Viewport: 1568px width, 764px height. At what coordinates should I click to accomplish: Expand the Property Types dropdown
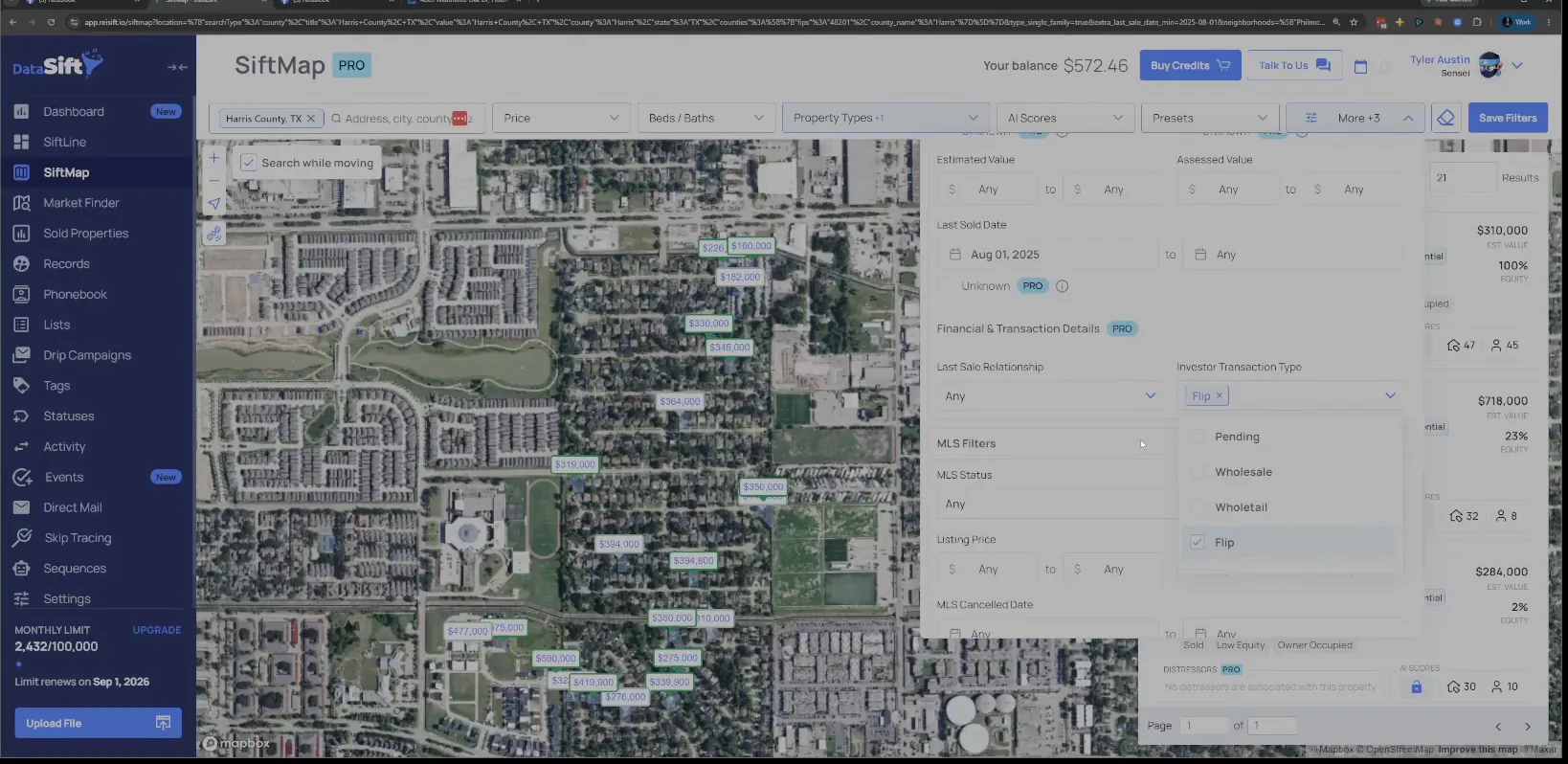point(885,118)
